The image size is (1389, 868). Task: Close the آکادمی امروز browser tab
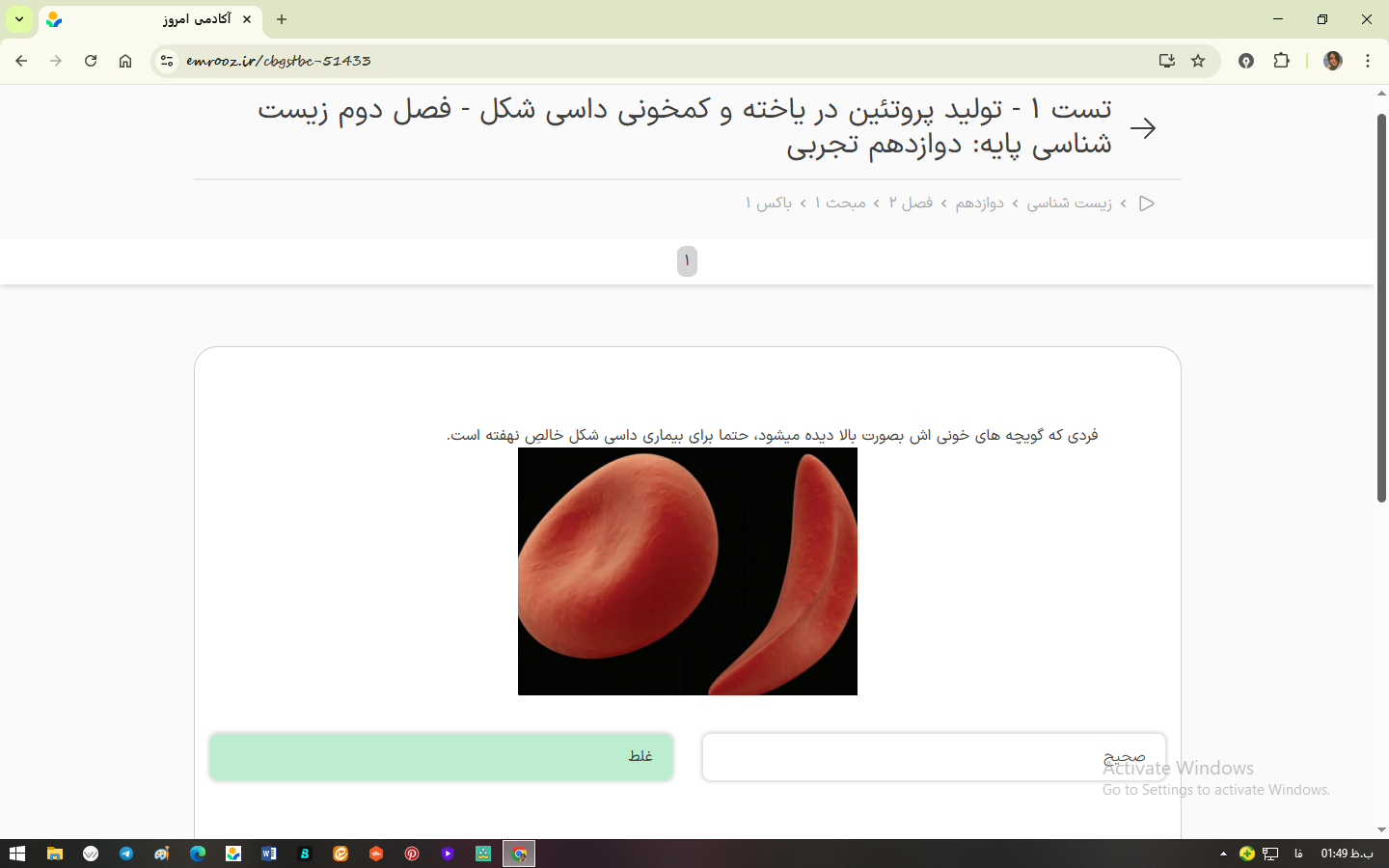point(247,19)
